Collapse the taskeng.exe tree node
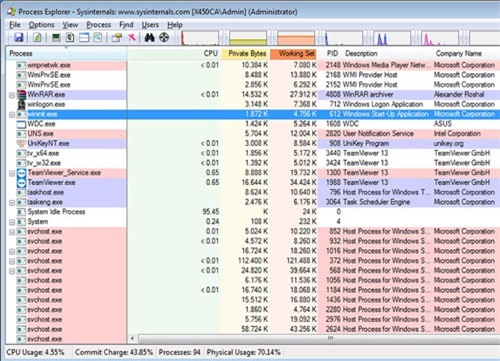This screenshot has height=361, width=500. [x=12, y=203]
